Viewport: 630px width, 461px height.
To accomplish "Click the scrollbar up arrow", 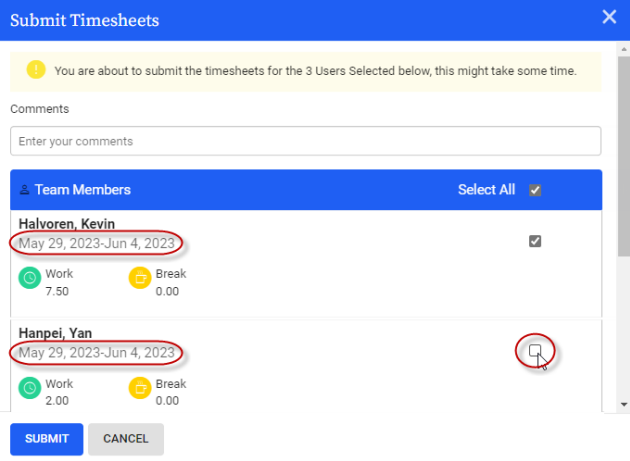I will click(624, 49).
